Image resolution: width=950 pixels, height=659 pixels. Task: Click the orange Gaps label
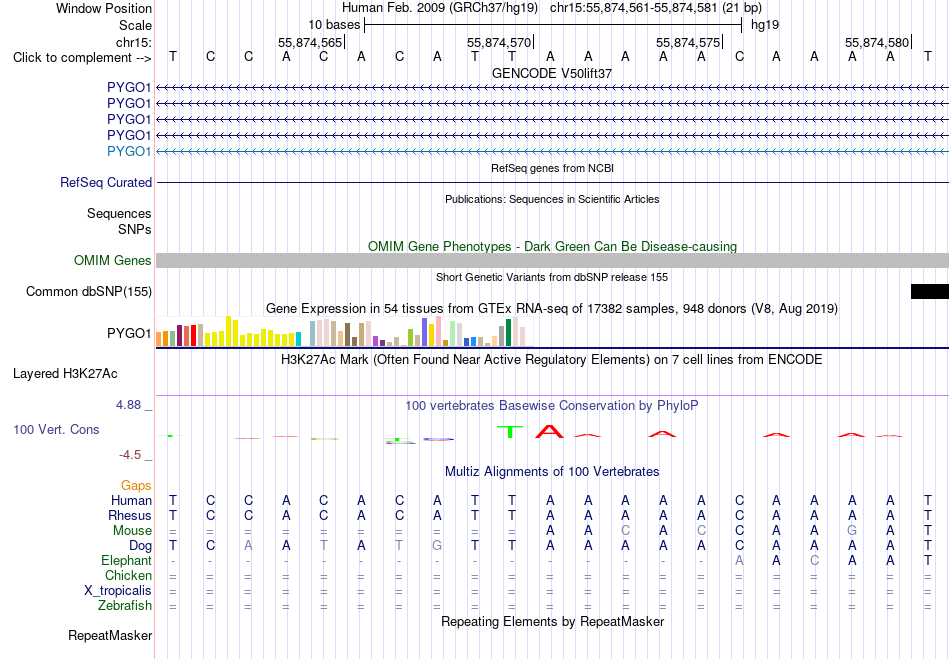pyautogui.click(x=136, y=485)
